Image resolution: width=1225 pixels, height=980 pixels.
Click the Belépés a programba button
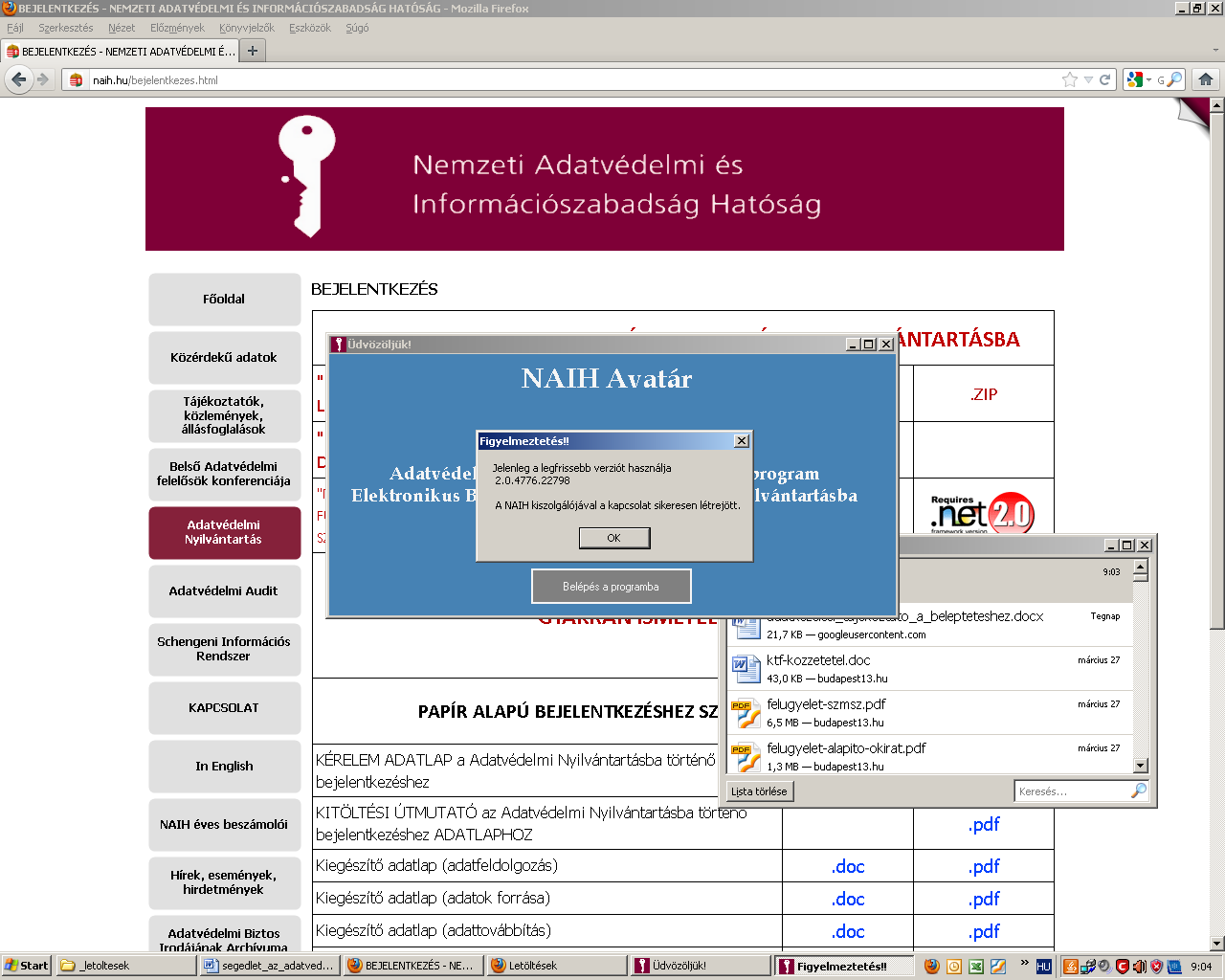tap(612, 587)
